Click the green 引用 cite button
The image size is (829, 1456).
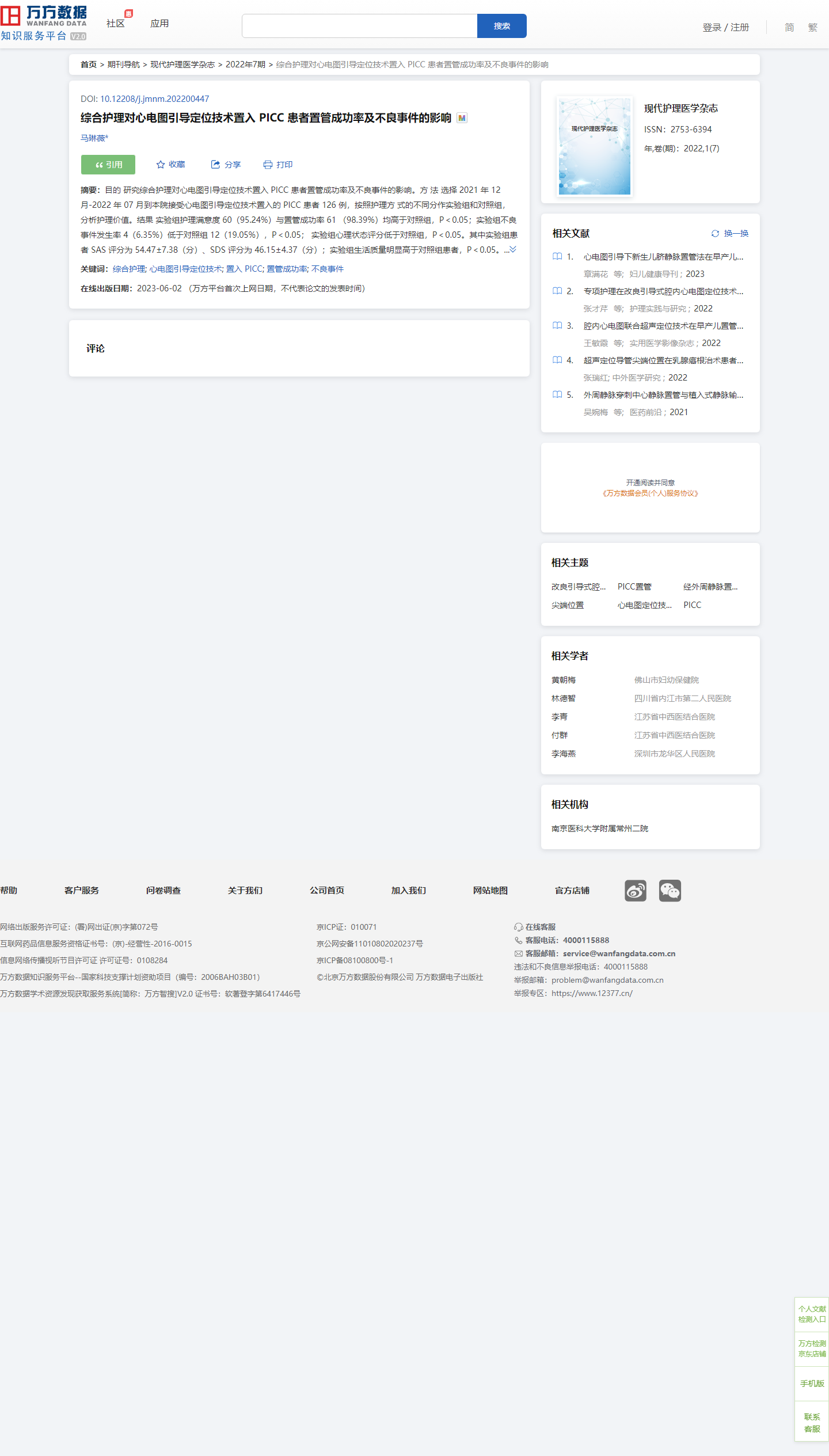tap(108, 165)
